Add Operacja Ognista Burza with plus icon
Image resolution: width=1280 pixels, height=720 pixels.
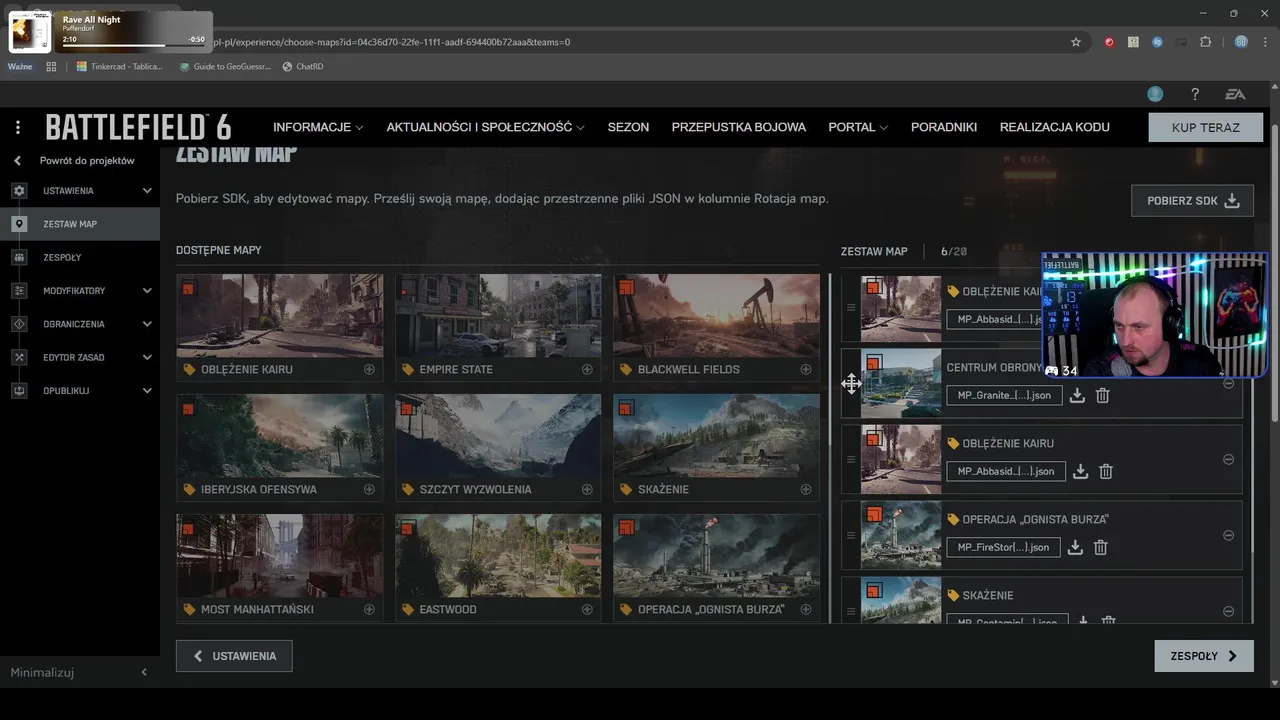pos(805,609)
